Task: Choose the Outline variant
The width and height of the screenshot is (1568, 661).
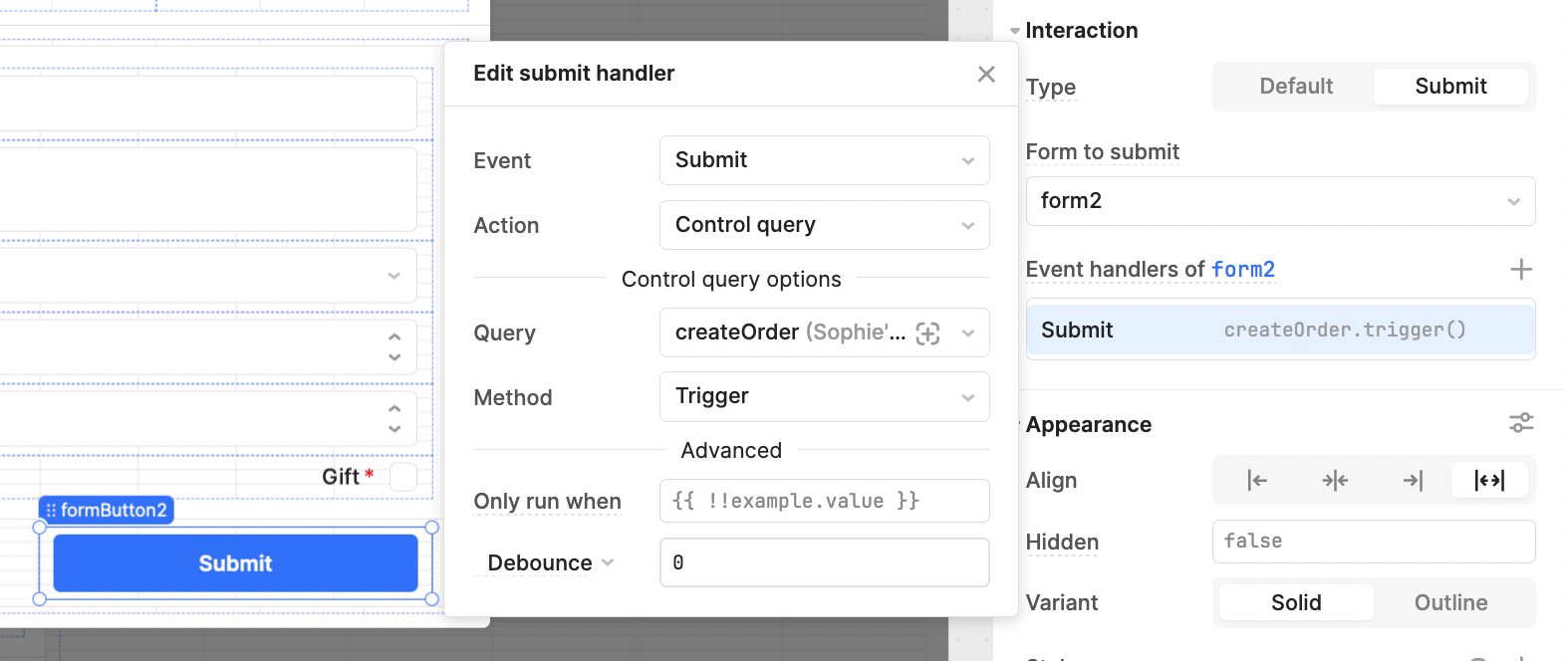Action: [1450, 602]
